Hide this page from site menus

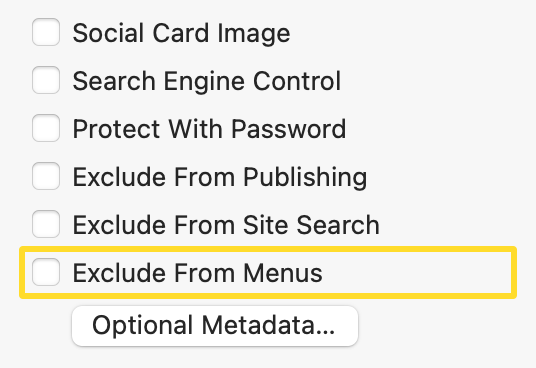click(46, 272)
